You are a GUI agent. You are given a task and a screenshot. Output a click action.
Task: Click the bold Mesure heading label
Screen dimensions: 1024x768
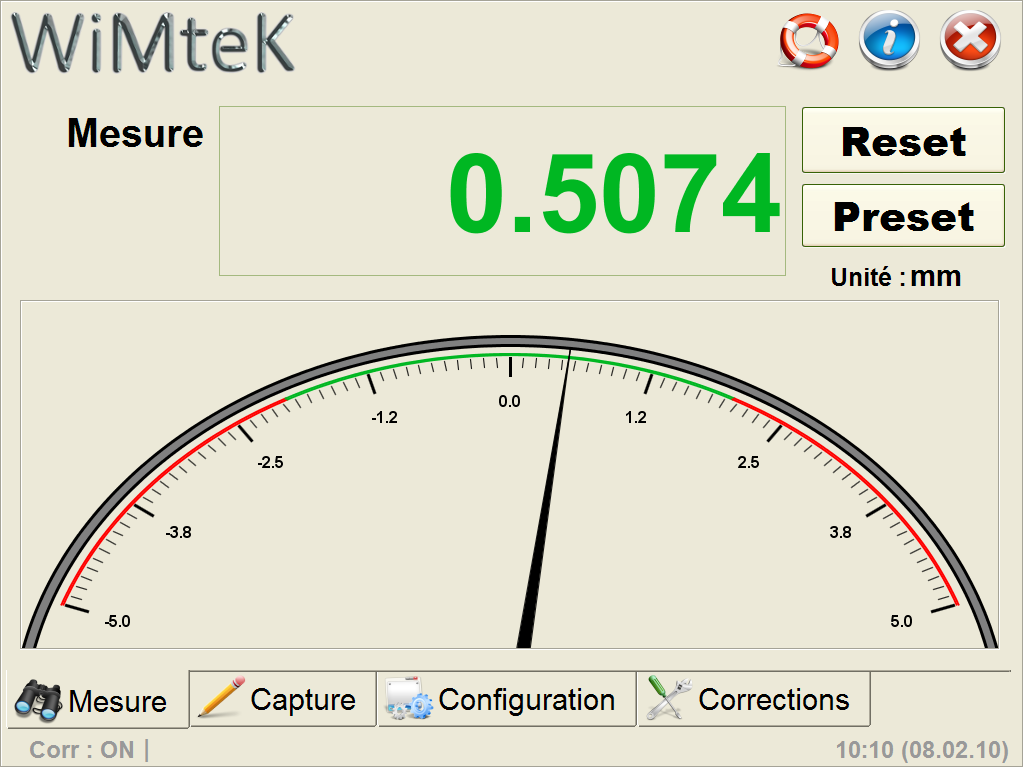tap(135, 133)
